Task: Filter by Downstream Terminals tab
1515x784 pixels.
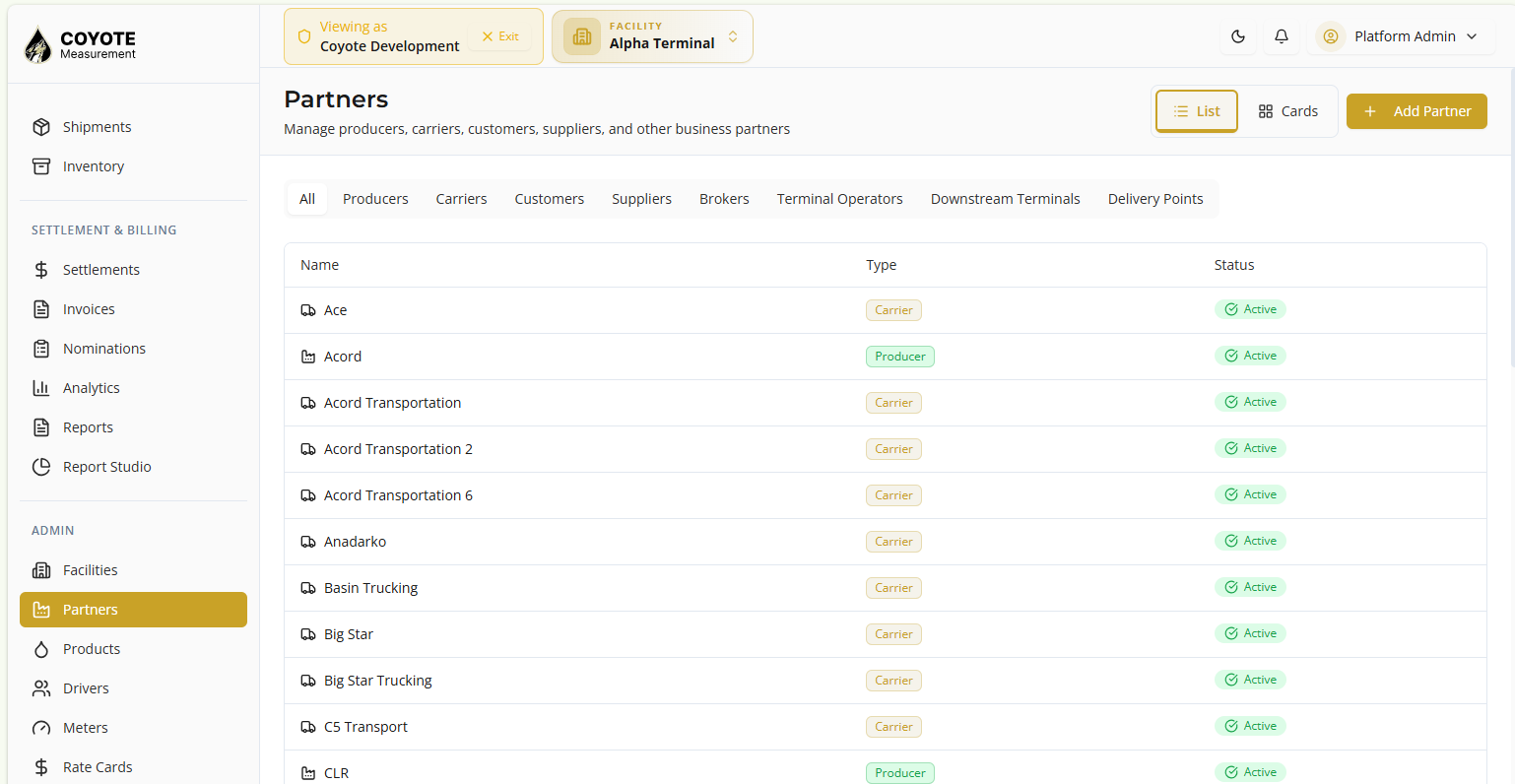Action: point(1006,199)
